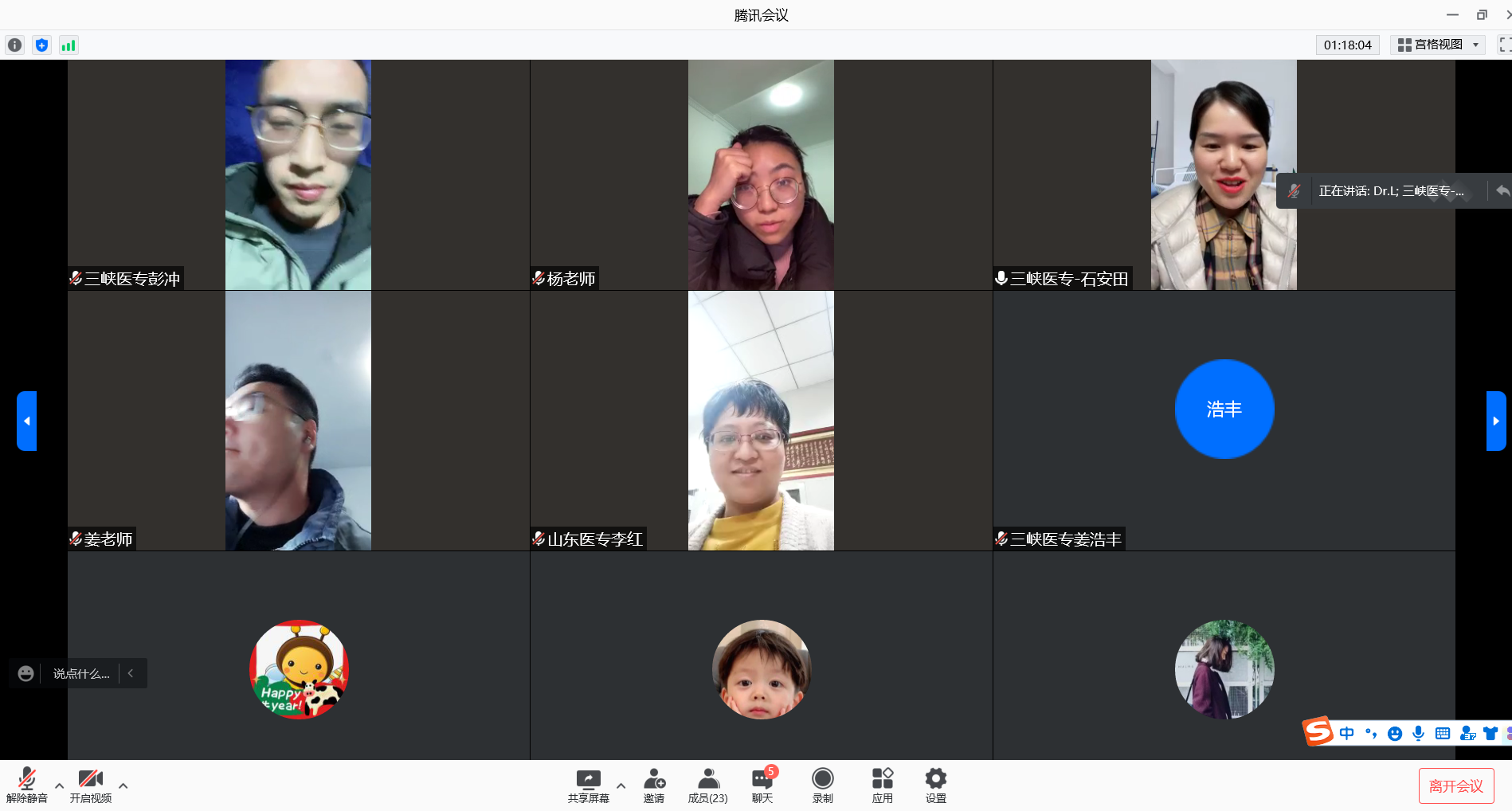The width and height of the screenshot is (1512, 811).
Task: Check network signal status icon
Action: 69,45
